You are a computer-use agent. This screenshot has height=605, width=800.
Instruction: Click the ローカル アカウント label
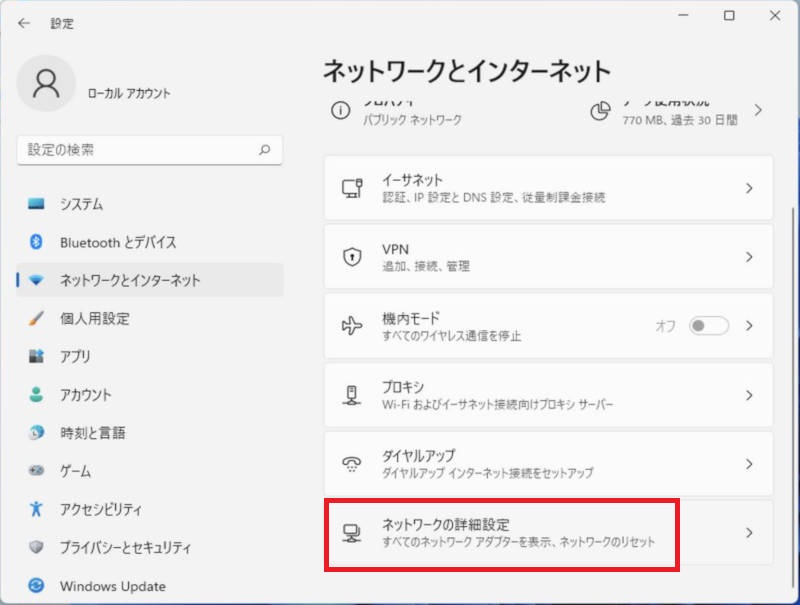click(x=129, y=93)
